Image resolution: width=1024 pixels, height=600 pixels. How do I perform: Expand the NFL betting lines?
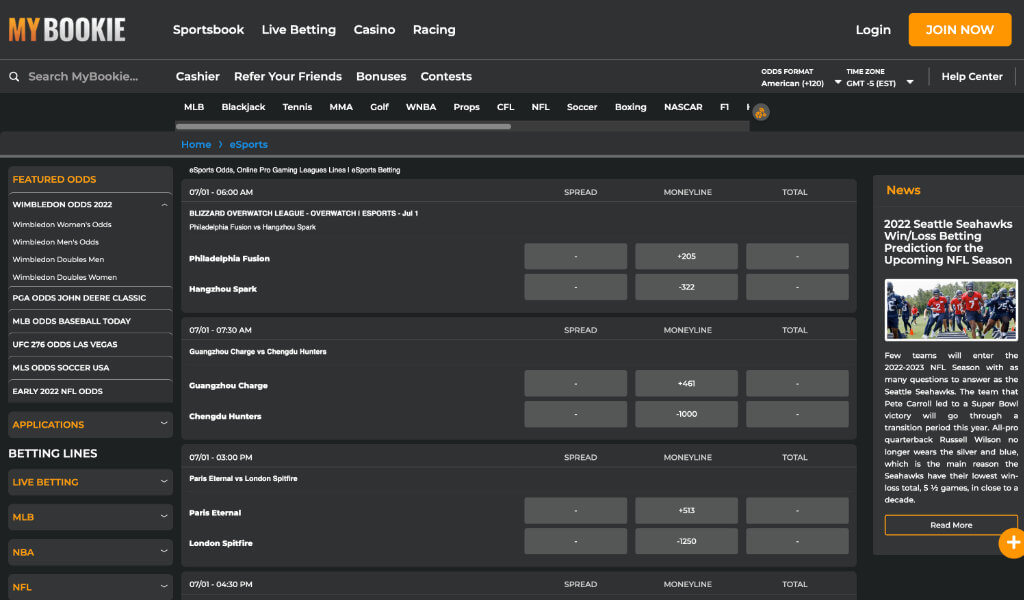pyautogui.click(x=90, y=587)
